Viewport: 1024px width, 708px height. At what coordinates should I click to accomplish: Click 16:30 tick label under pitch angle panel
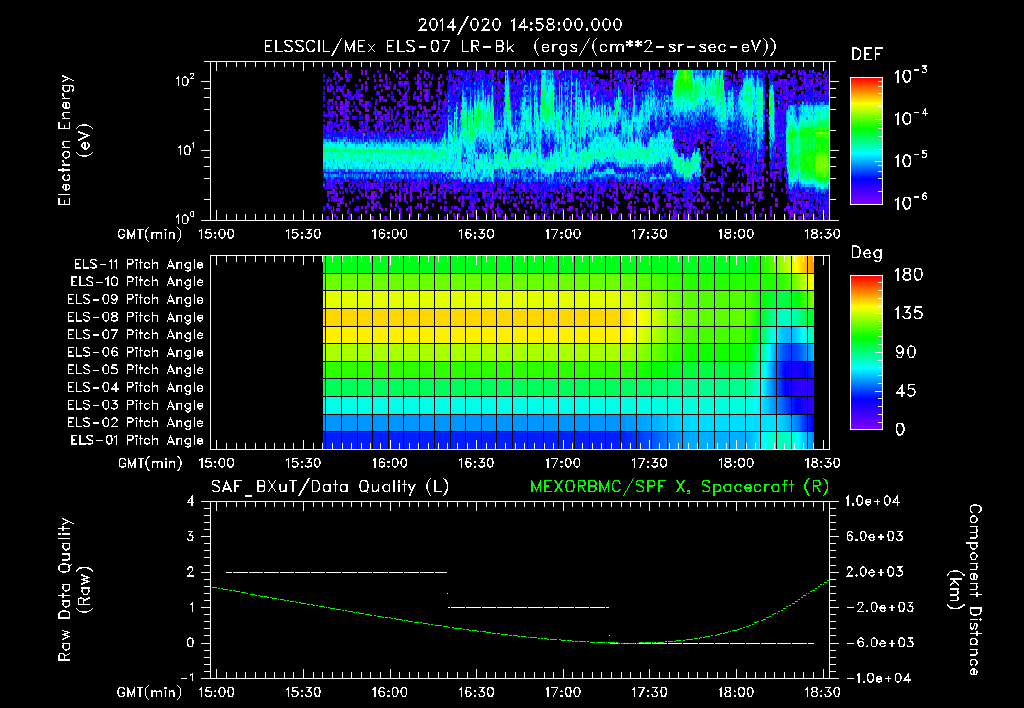pos(476,463)
